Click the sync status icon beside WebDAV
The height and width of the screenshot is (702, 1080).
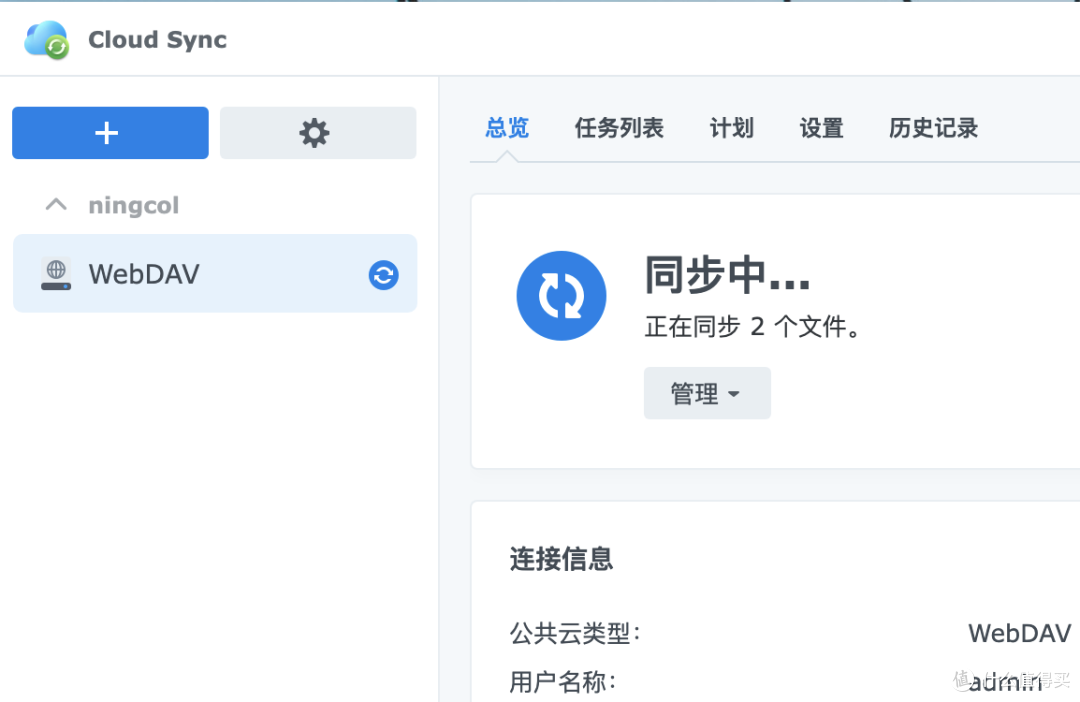pos(383,275)
